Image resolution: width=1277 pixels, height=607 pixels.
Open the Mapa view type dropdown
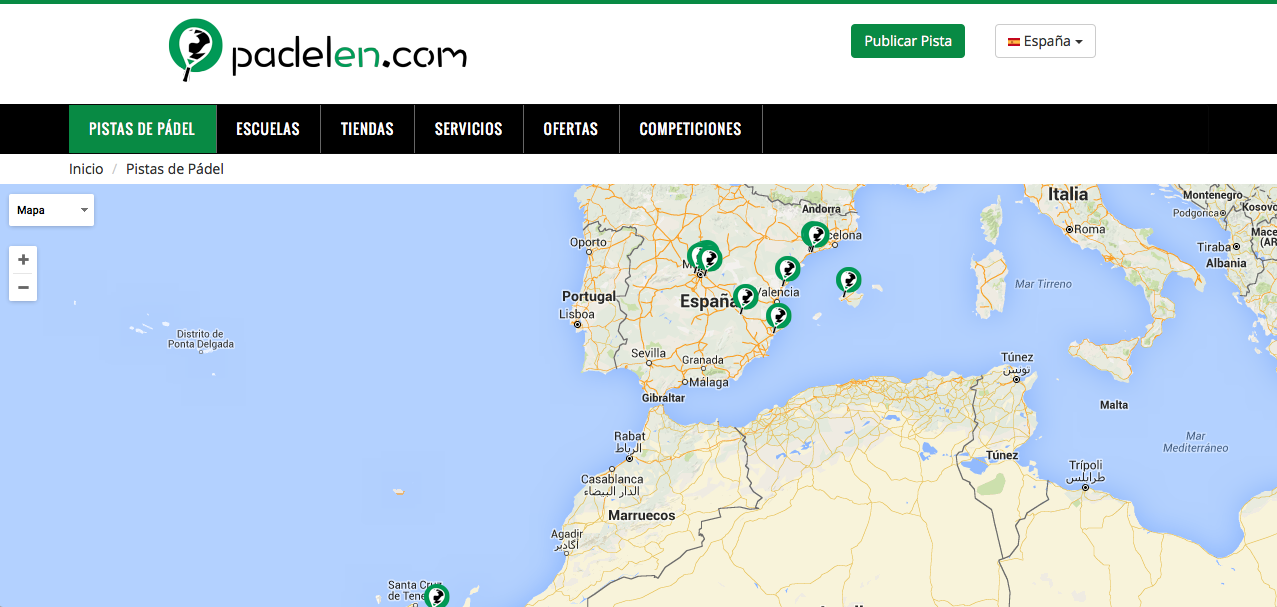coord(51,210)
